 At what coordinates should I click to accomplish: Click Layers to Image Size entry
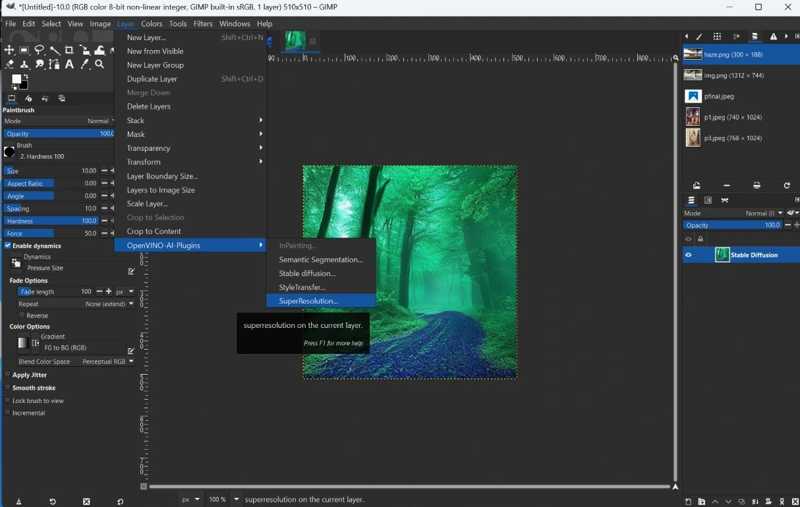tap(190, 190)
